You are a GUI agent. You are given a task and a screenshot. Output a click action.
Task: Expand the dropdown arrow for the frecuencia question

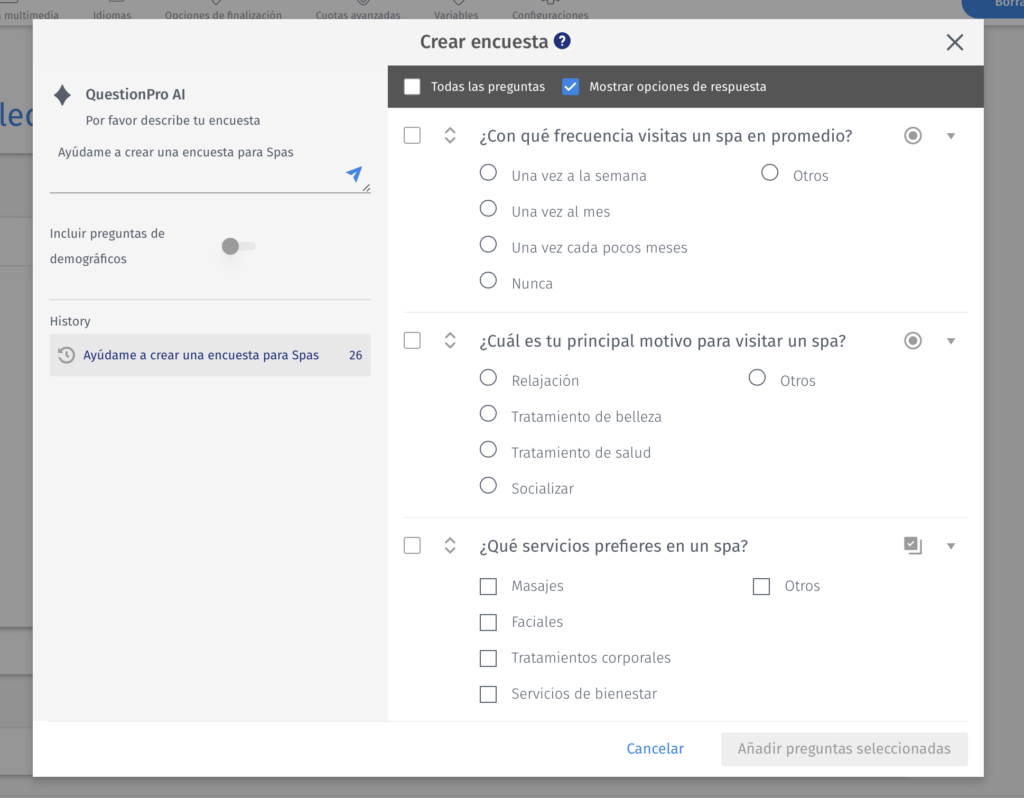pos(950,136)
